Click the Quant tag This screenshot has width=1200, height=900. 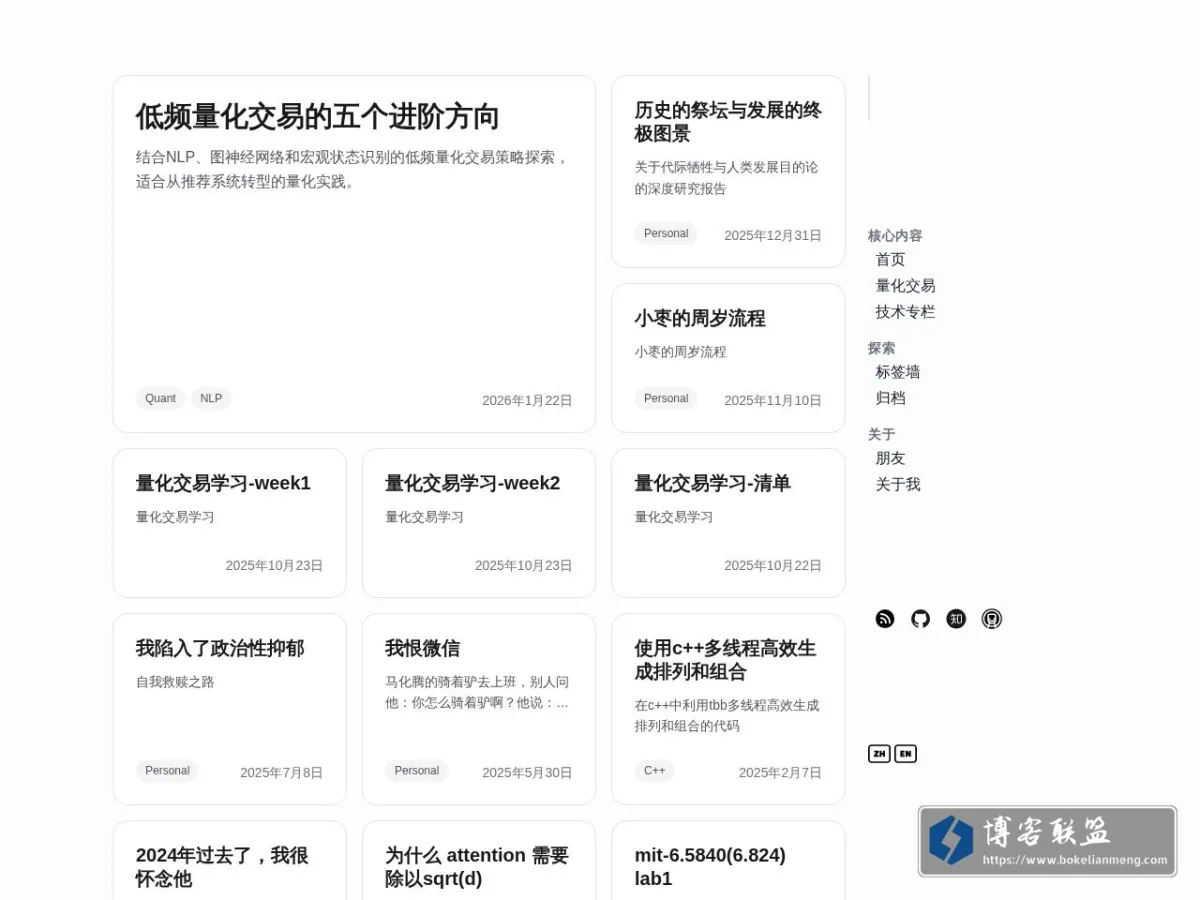(x=160, y=399)
